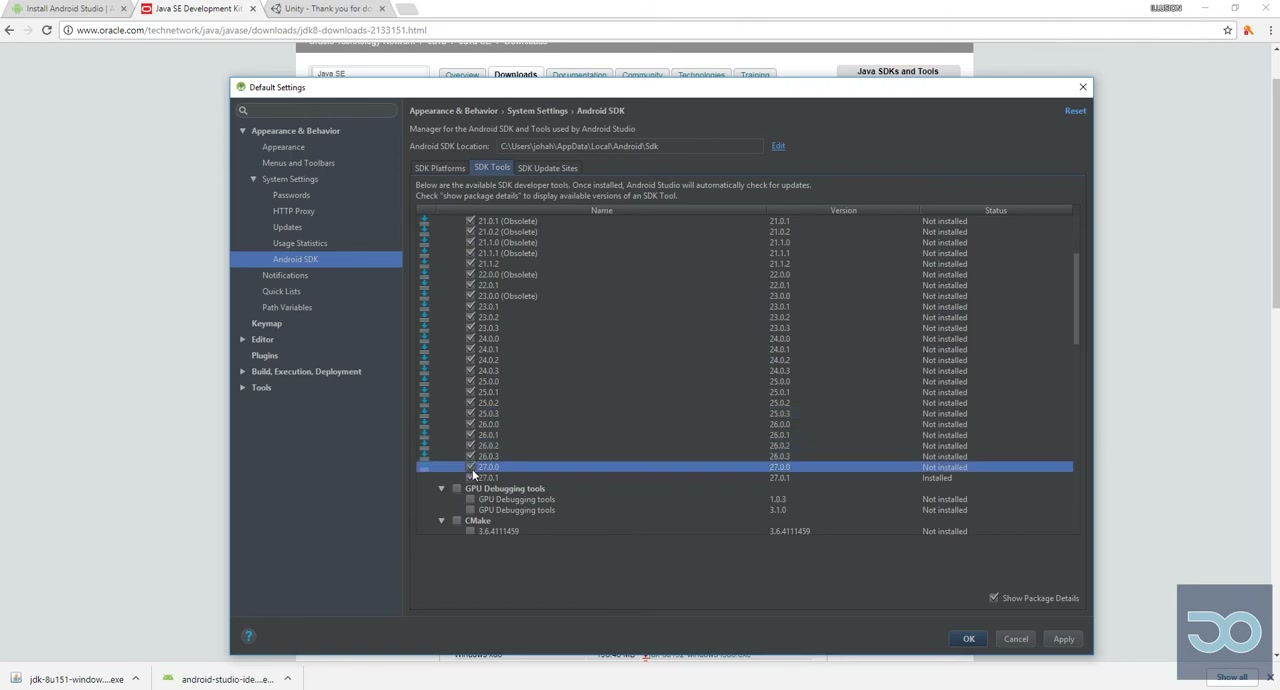Click the Edit link for SDK location
1280x690 pixels.
(778, 146)
